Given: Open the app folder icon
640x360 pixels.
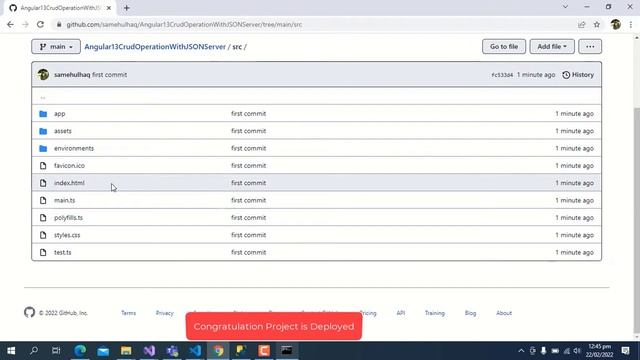Looking at the screenshot, I should pyautogui.click(x=43, y=114).
